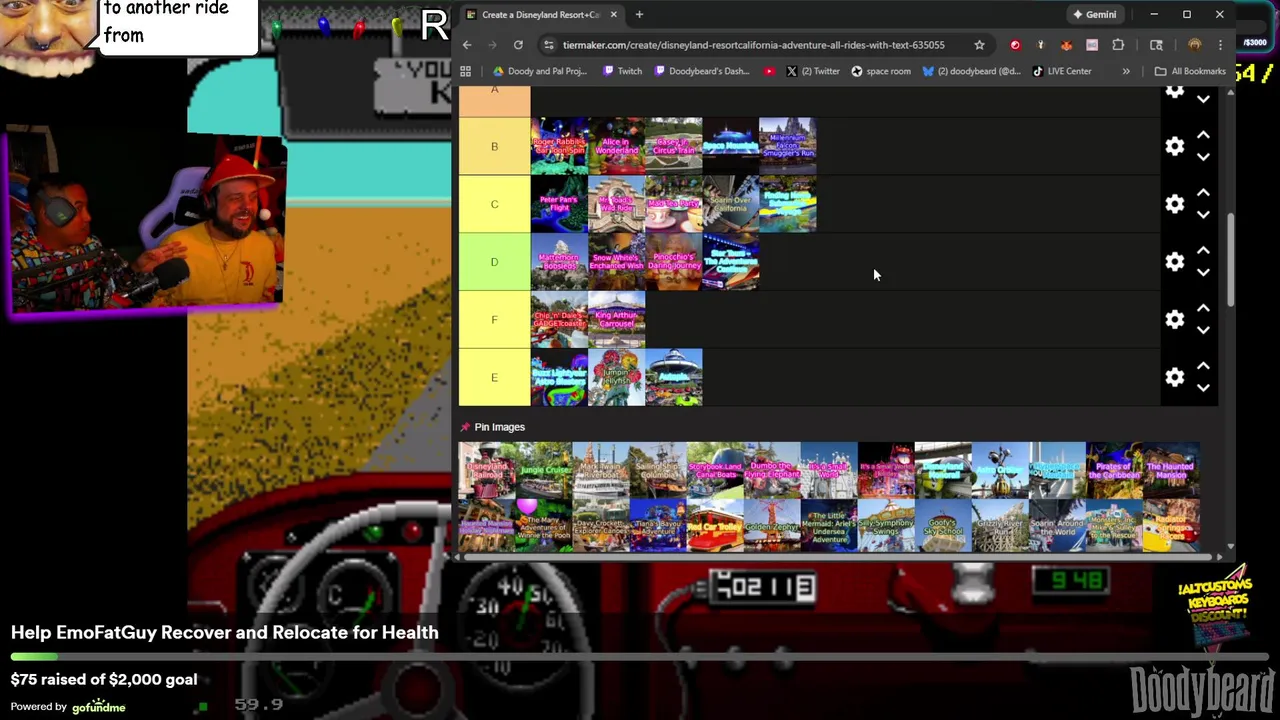Open Doodybeard's Dash bookmark
Screen dimensions: 1280x720
point(701,71)
